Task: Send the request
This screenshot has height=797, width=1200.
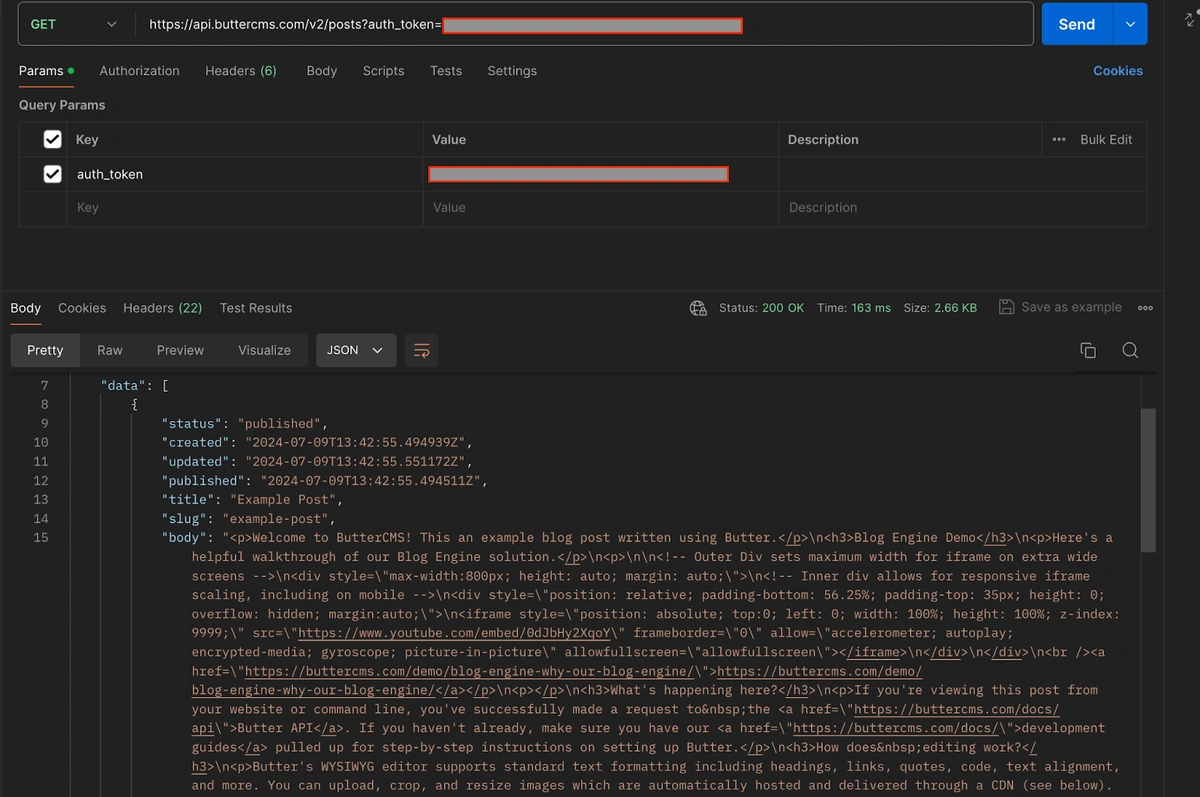Action: 1077,24
